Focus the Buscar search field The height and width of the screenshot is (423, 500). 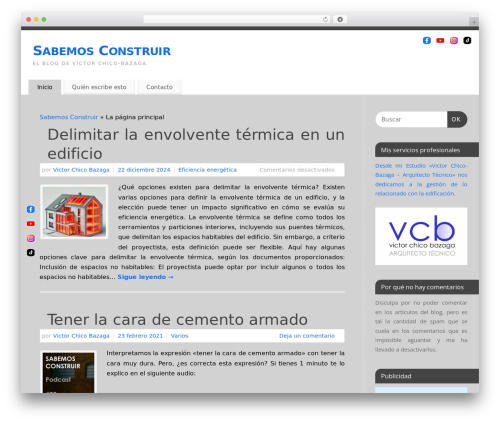pyautogui.click(x=411, y=119)
